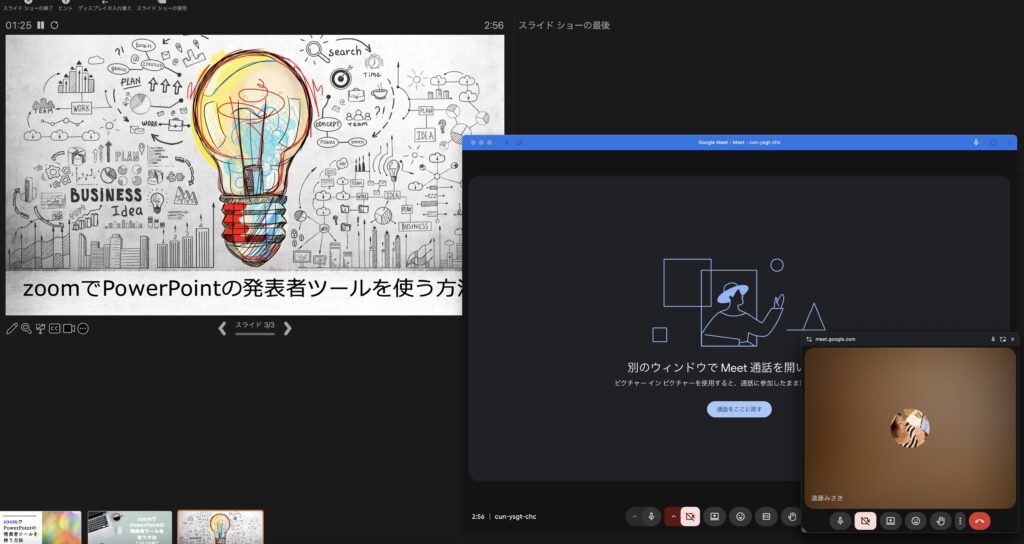Pause the presentation timer
The width and height of the screenshot is (1024, 544).
pyautogui.click(x=41, y=25)
